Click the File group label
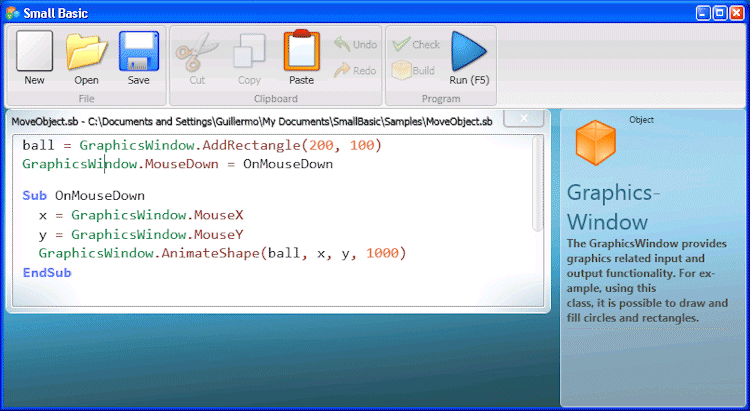The width and height of the screenshot is (750, 411). (87, 99)
